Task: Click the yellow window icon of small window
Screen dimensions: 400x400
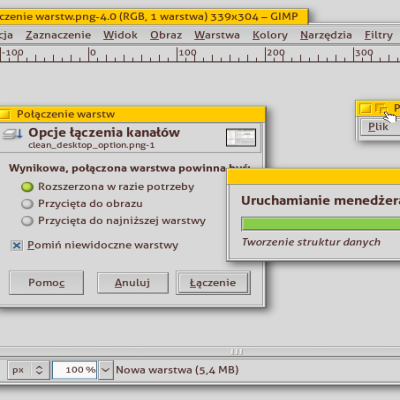Action: [x=366, y=109]
